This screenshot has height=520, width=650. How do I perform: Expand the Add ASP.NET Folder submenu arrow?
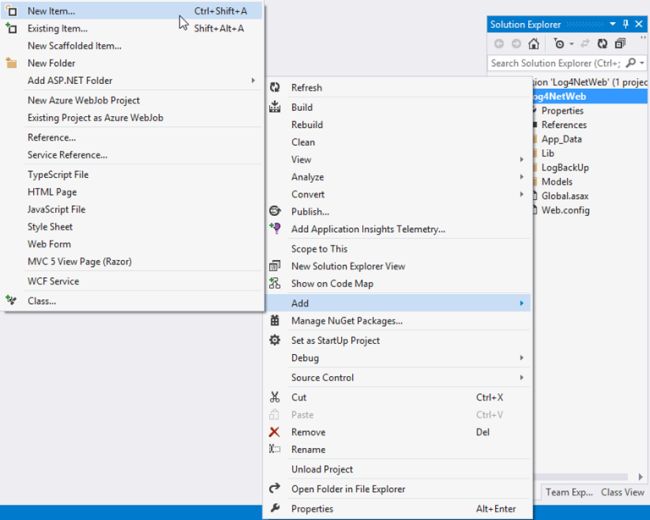[253, 80]
